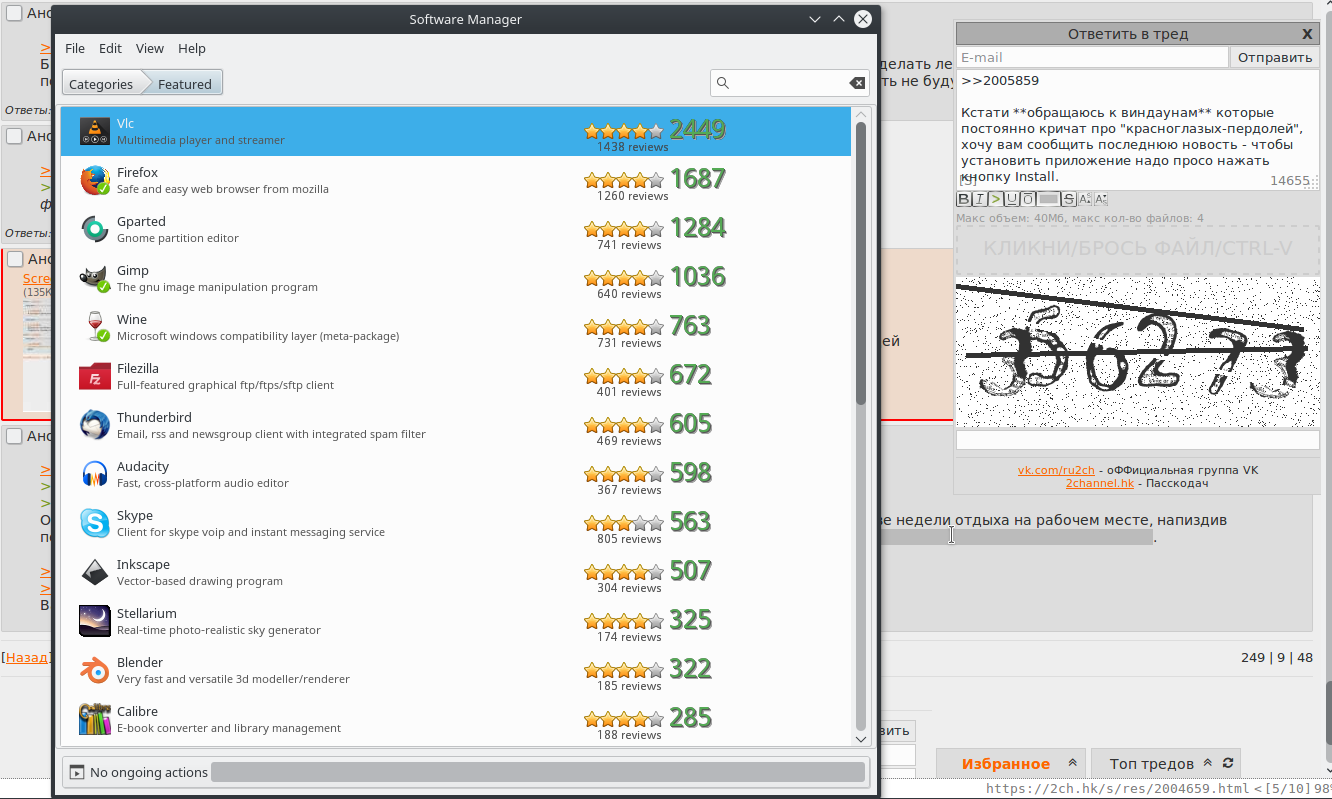Tick the fourth post checkbox in browser
This screenshot has height=799, width=1332.
tap(14, 435)
